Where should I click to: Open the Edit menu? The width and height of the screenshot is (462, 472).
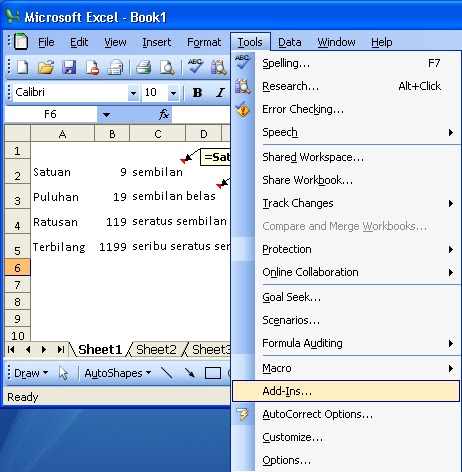pyautogui.click(x=79, y=42)
